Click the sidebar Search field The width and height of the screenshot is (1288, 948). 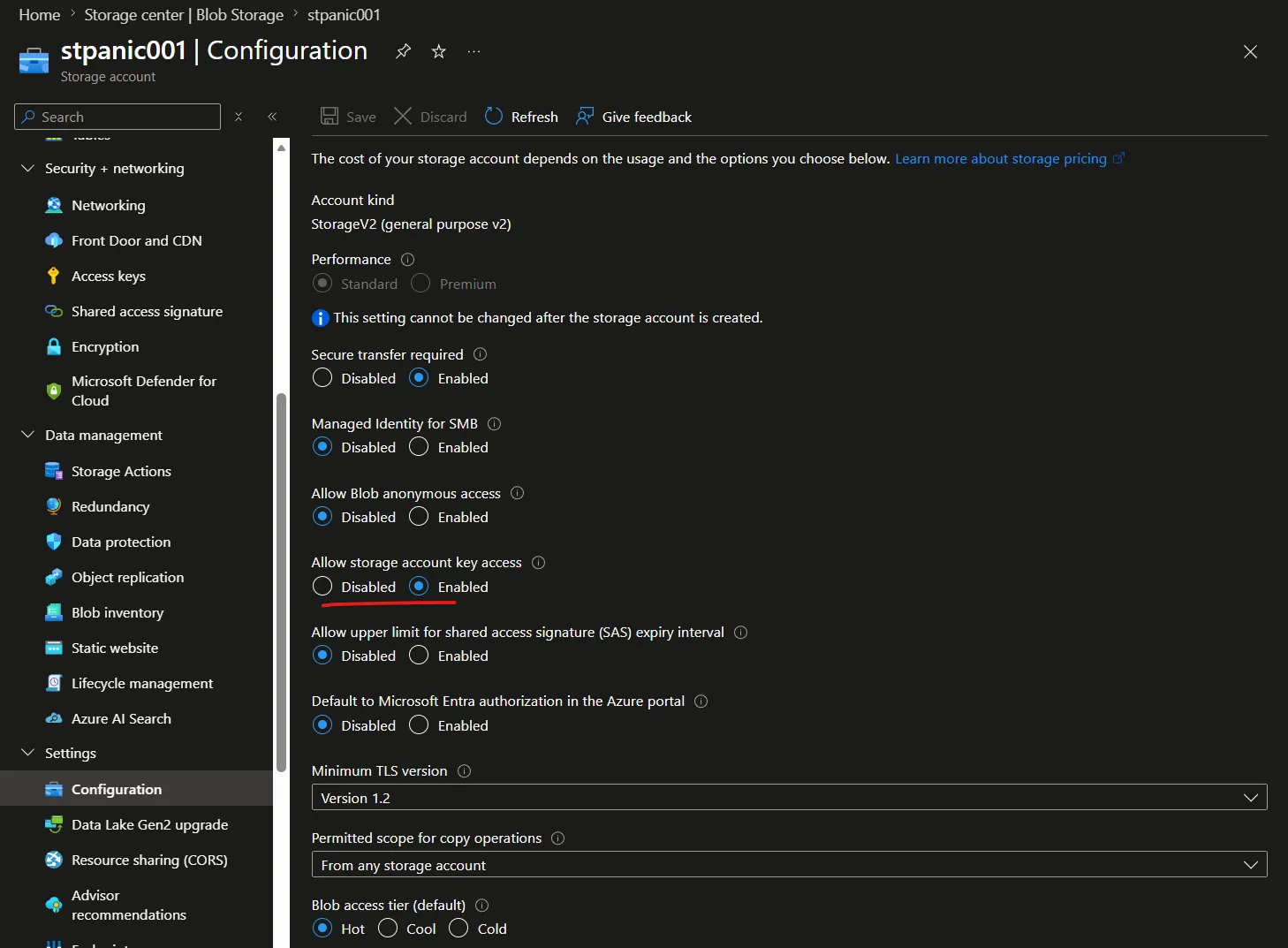coord(117,117)
